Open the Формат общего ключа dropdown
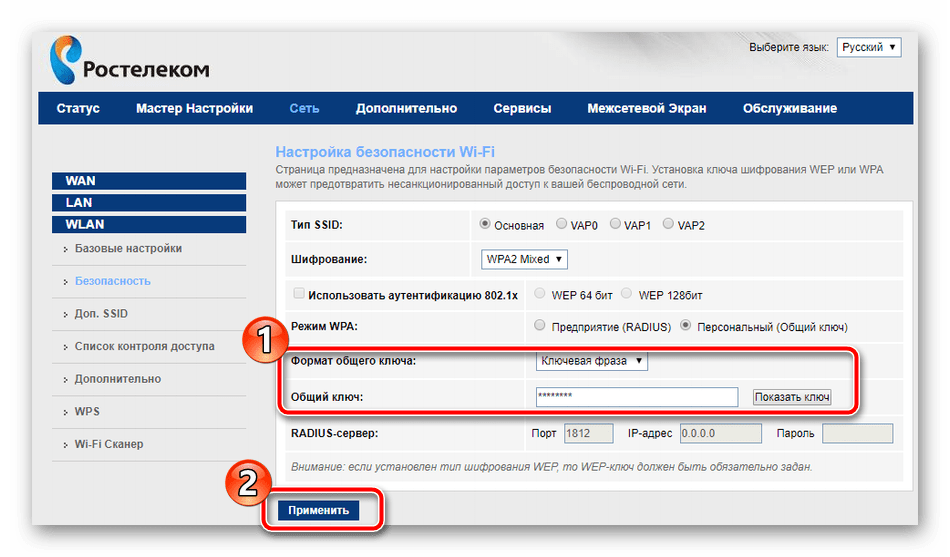This screenshot has width=950, height=557. tap(592, 361)
